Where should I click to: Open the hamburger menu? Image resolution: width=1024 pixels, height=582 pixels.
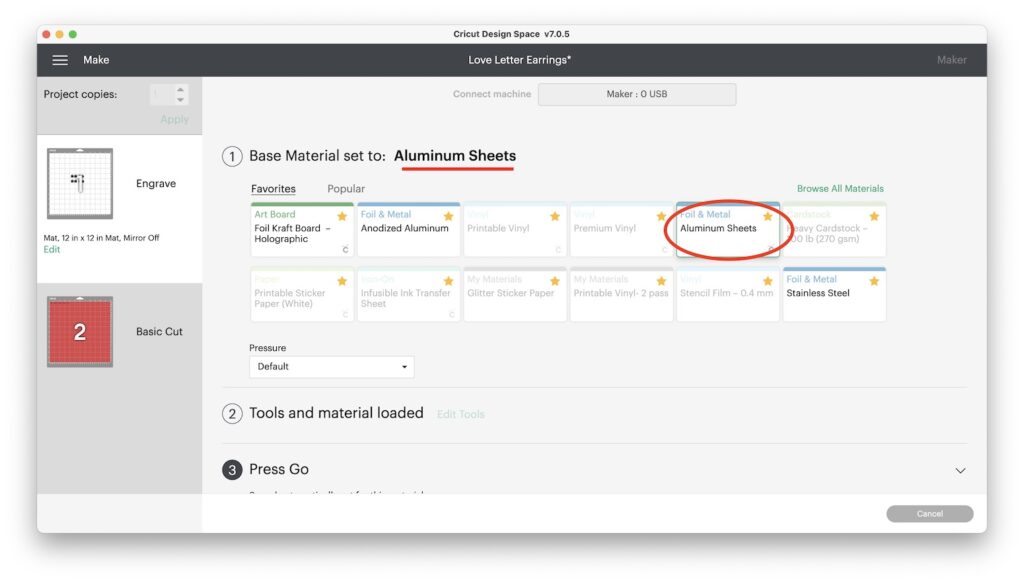60,60
